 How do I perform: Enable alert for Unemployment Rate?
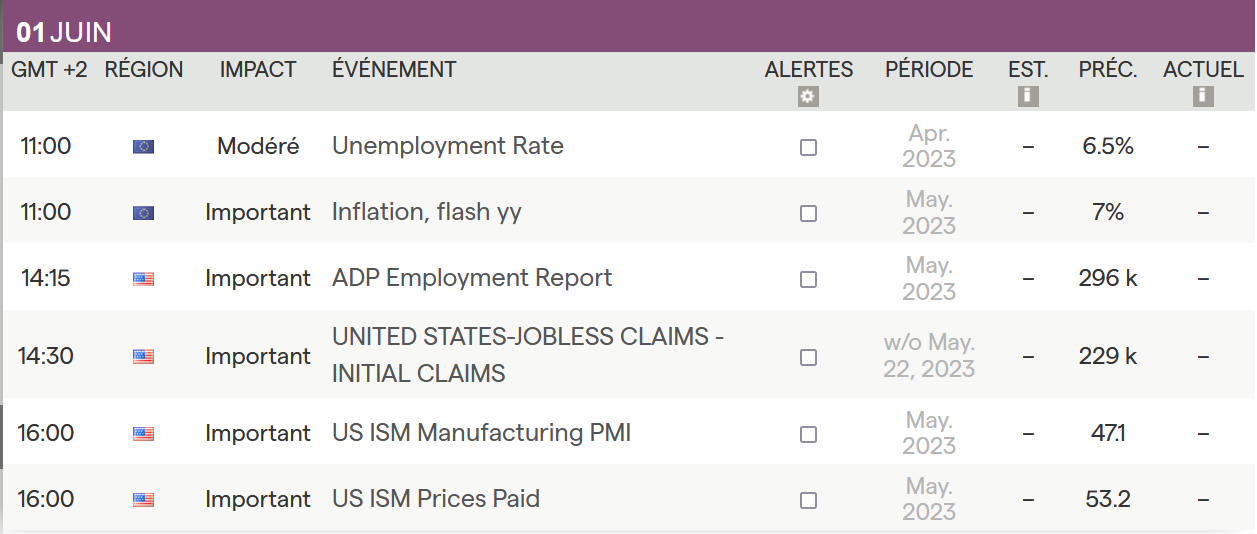[x=808, y=147]
